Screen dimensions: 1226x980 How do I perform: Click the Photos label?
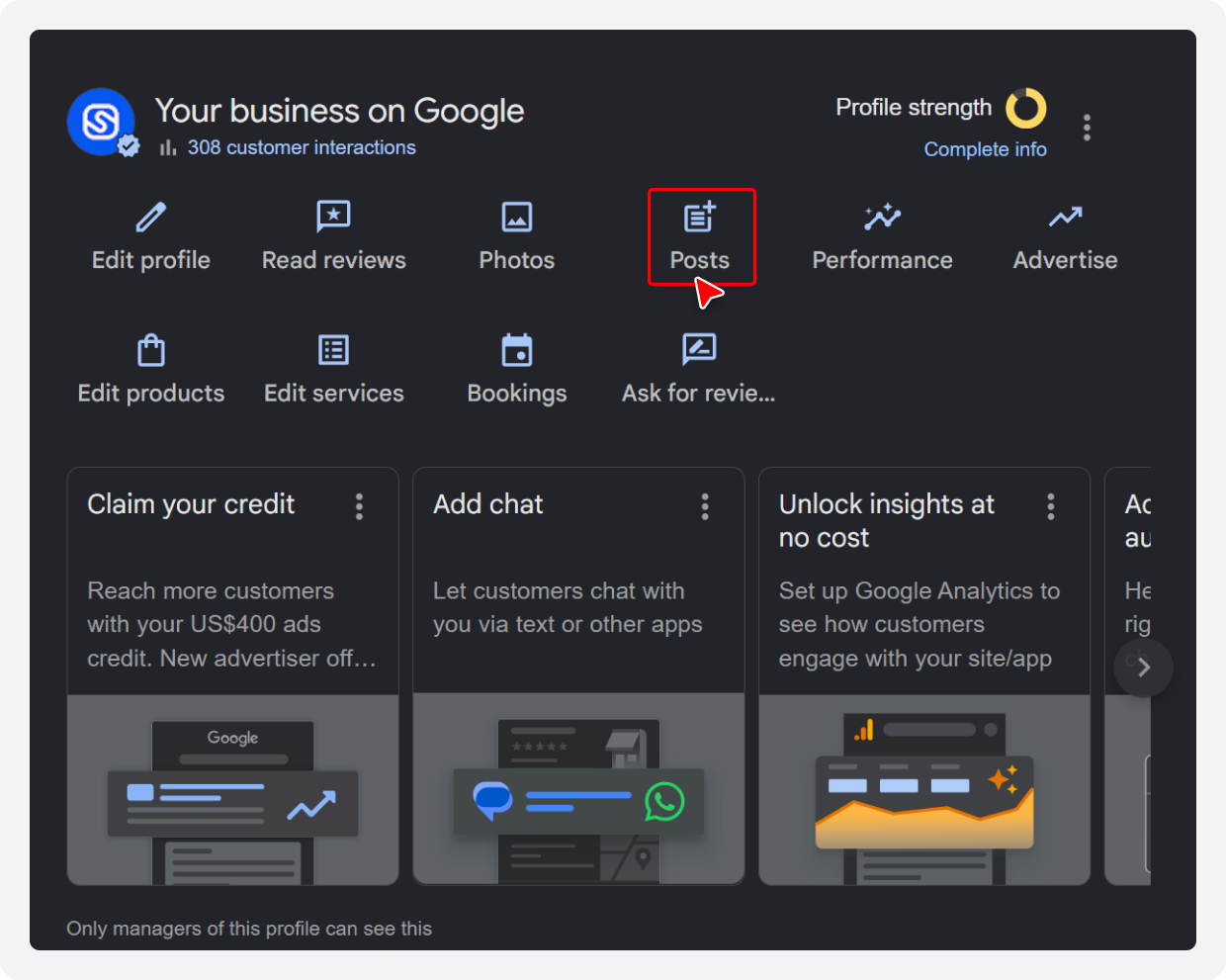coord(517,260)
